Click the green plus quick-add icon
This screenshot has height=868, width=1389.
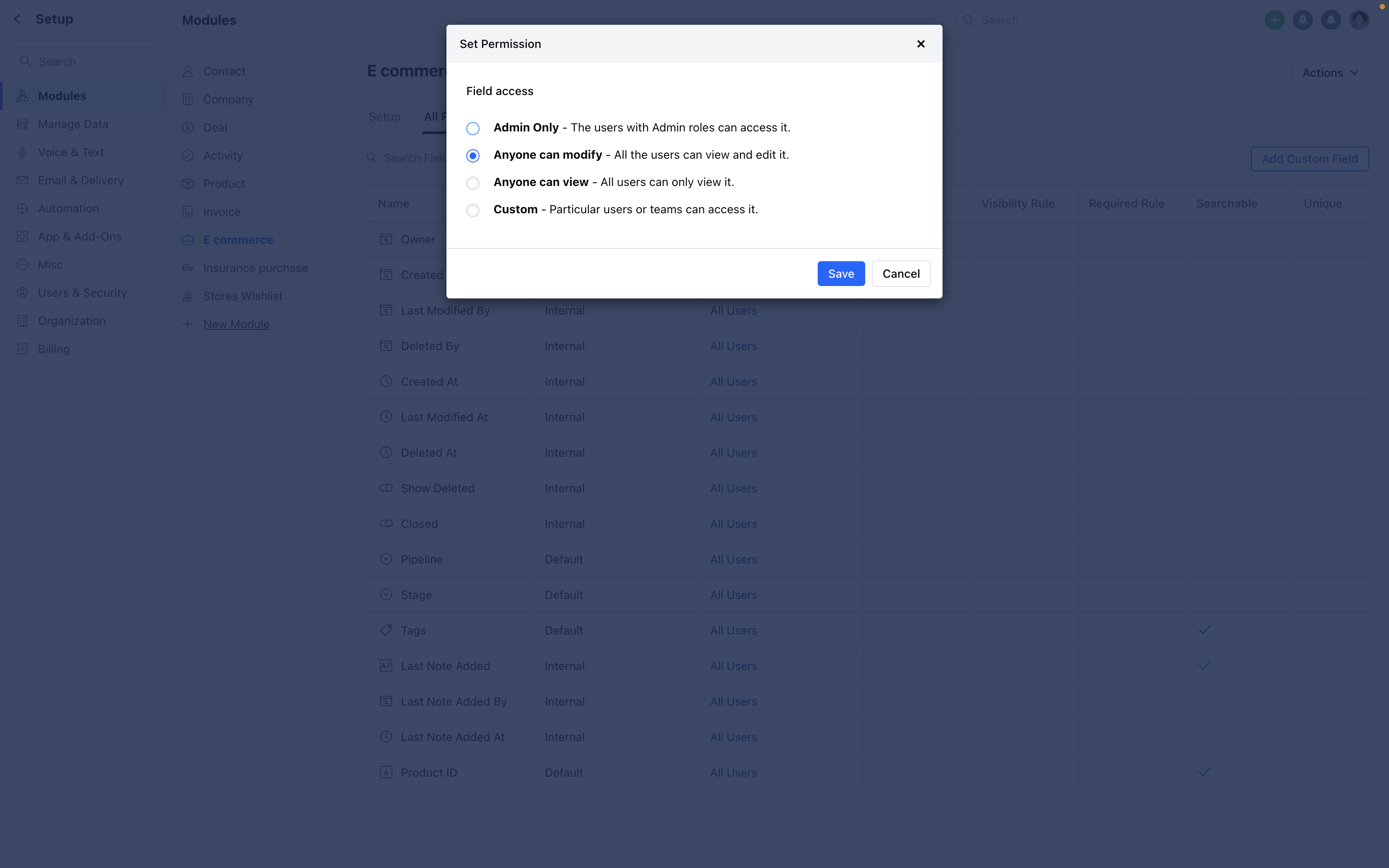tap(1274, 20)
